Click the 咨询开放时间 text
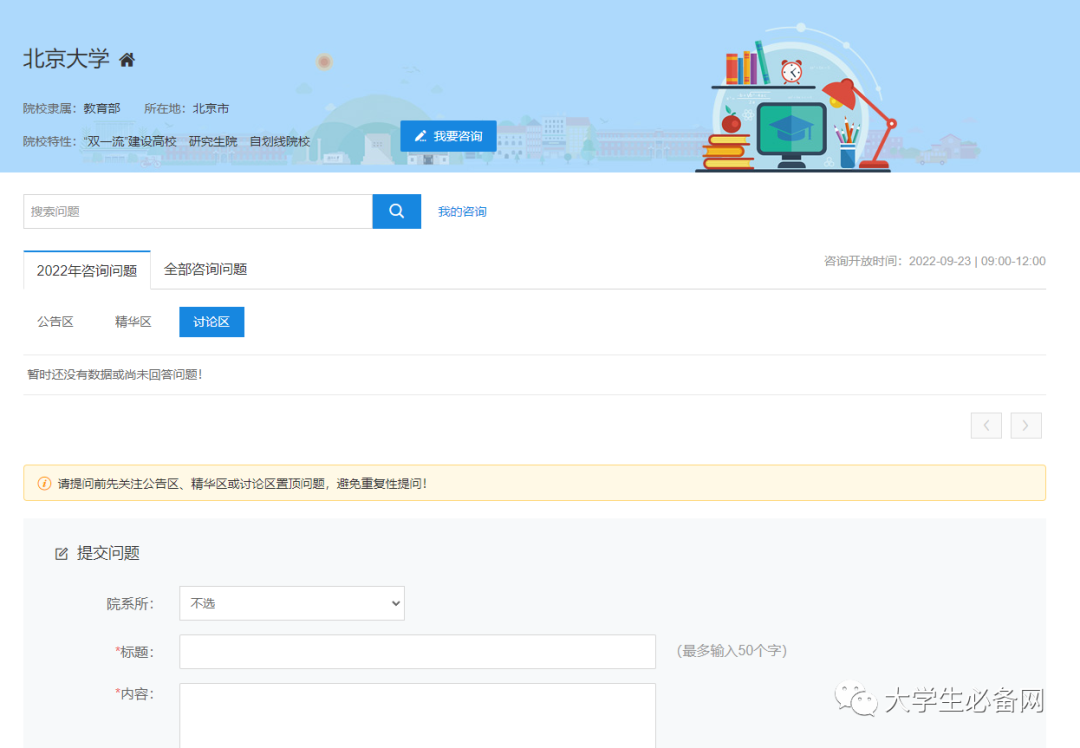Screen dimensions: 1080x748 (935, 261)
